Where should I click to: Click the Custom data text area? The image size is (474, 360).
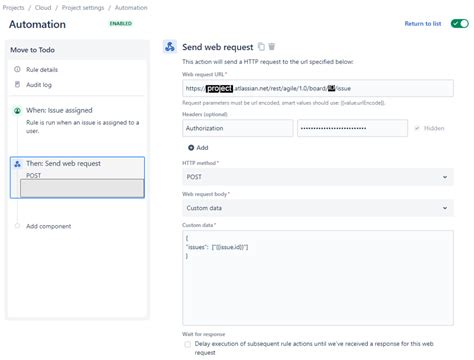[318, 278]
